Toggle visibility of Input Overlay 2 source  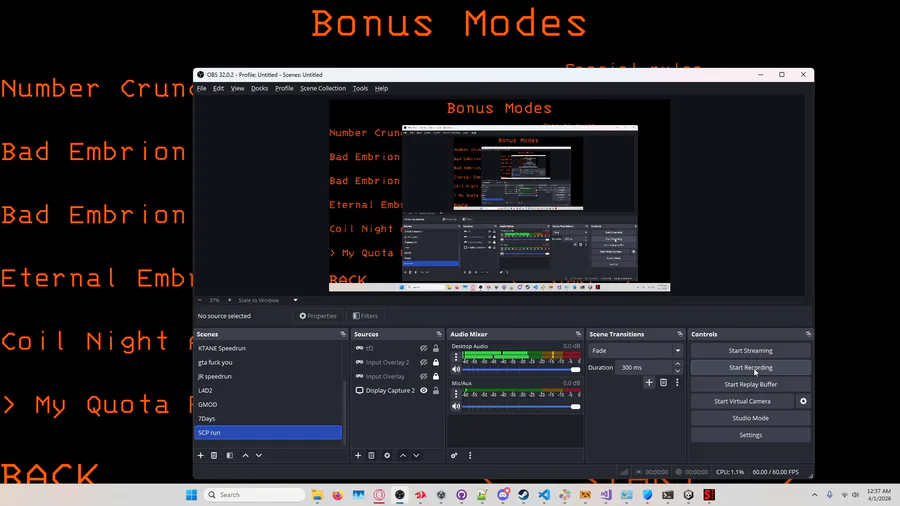[x=424, y=363]
